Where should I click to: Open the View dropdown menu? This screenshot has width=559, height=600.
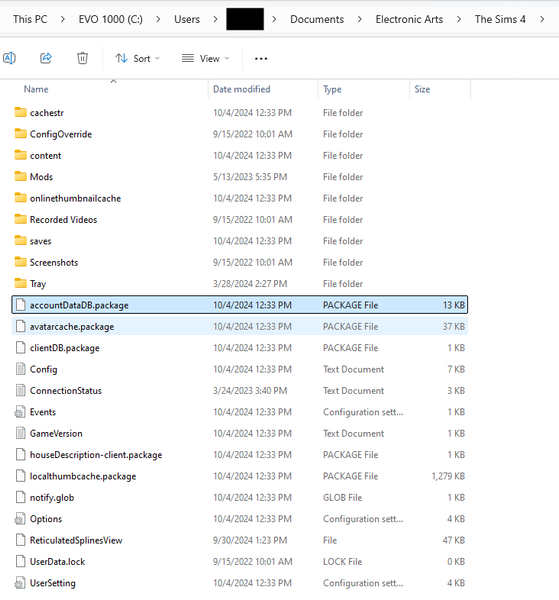click(x=205, y=59)
